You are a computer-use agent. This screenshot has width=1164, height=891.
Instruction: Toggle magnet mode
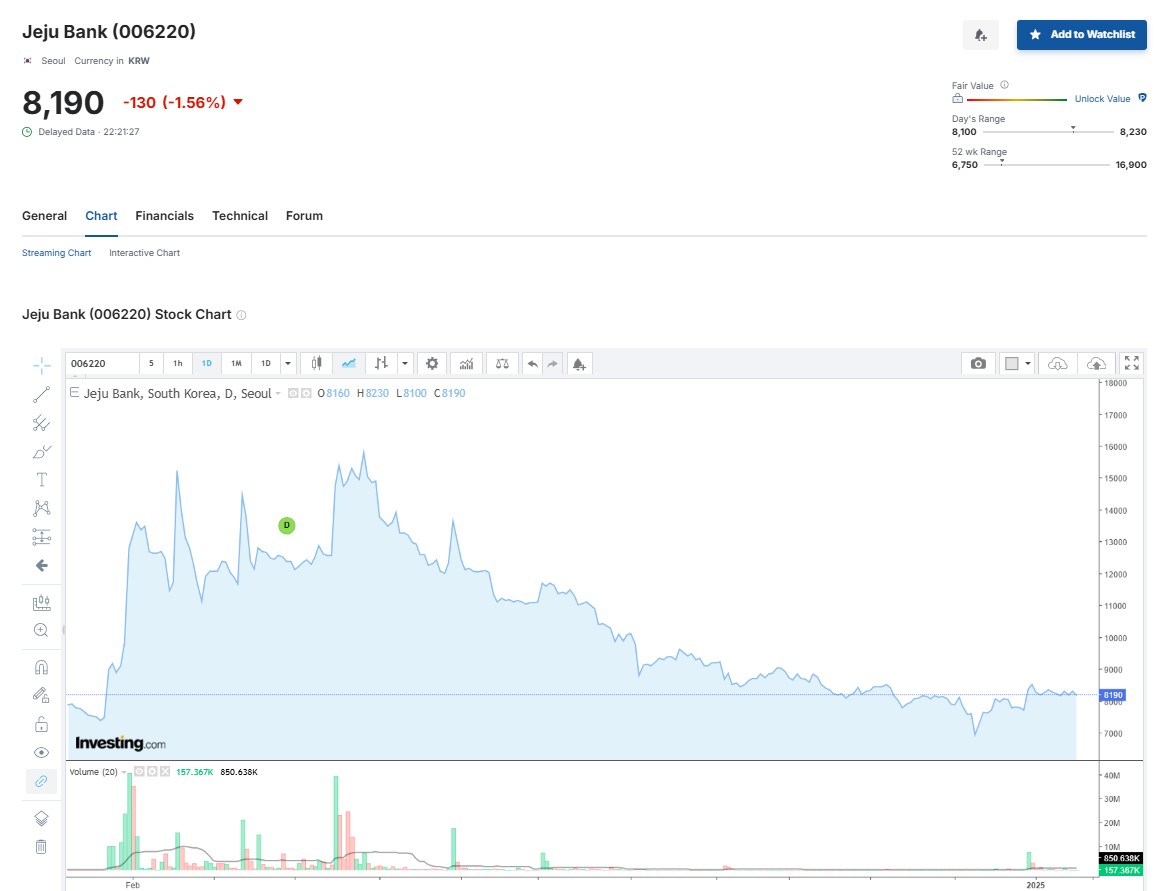coord(42,667)
